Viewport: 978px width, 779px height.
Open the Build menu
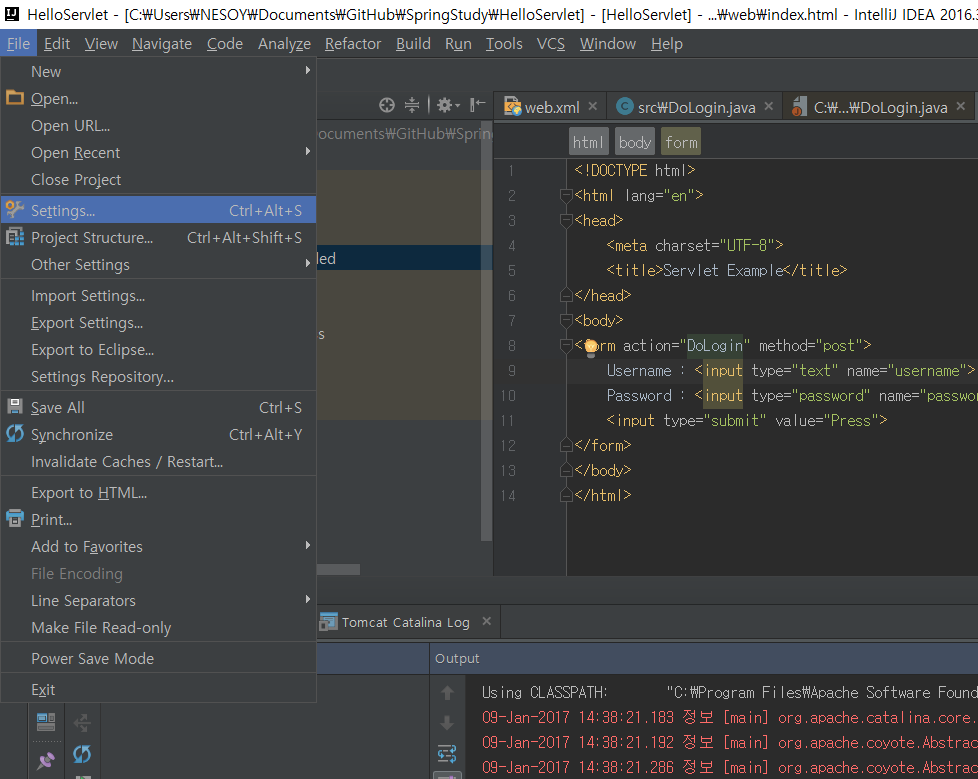[x=413, y=44]
